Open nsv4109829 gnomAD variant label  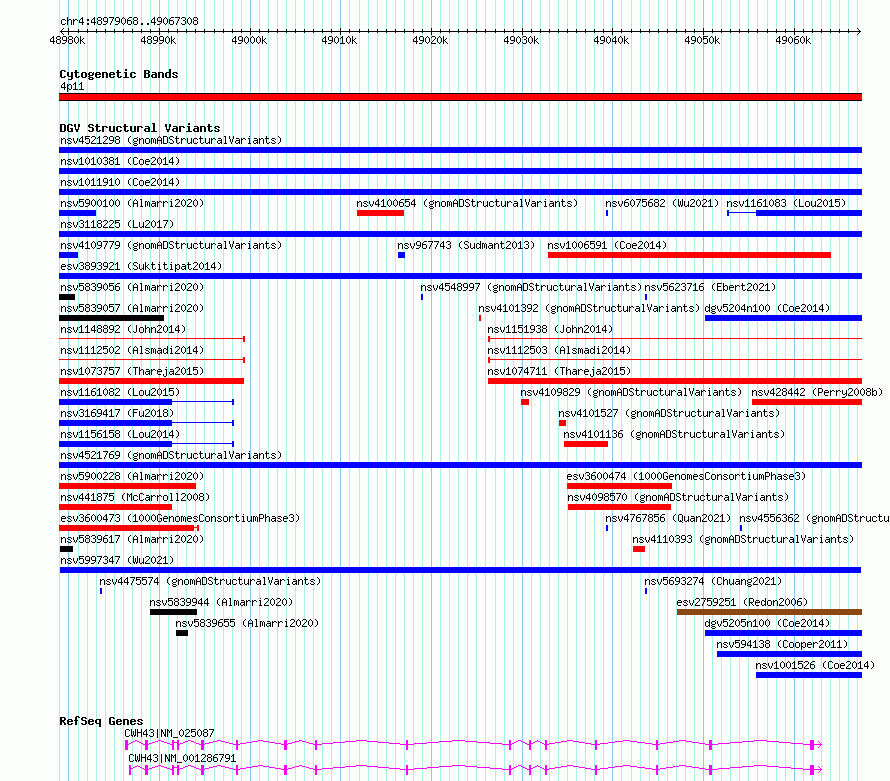click(631, 392)
